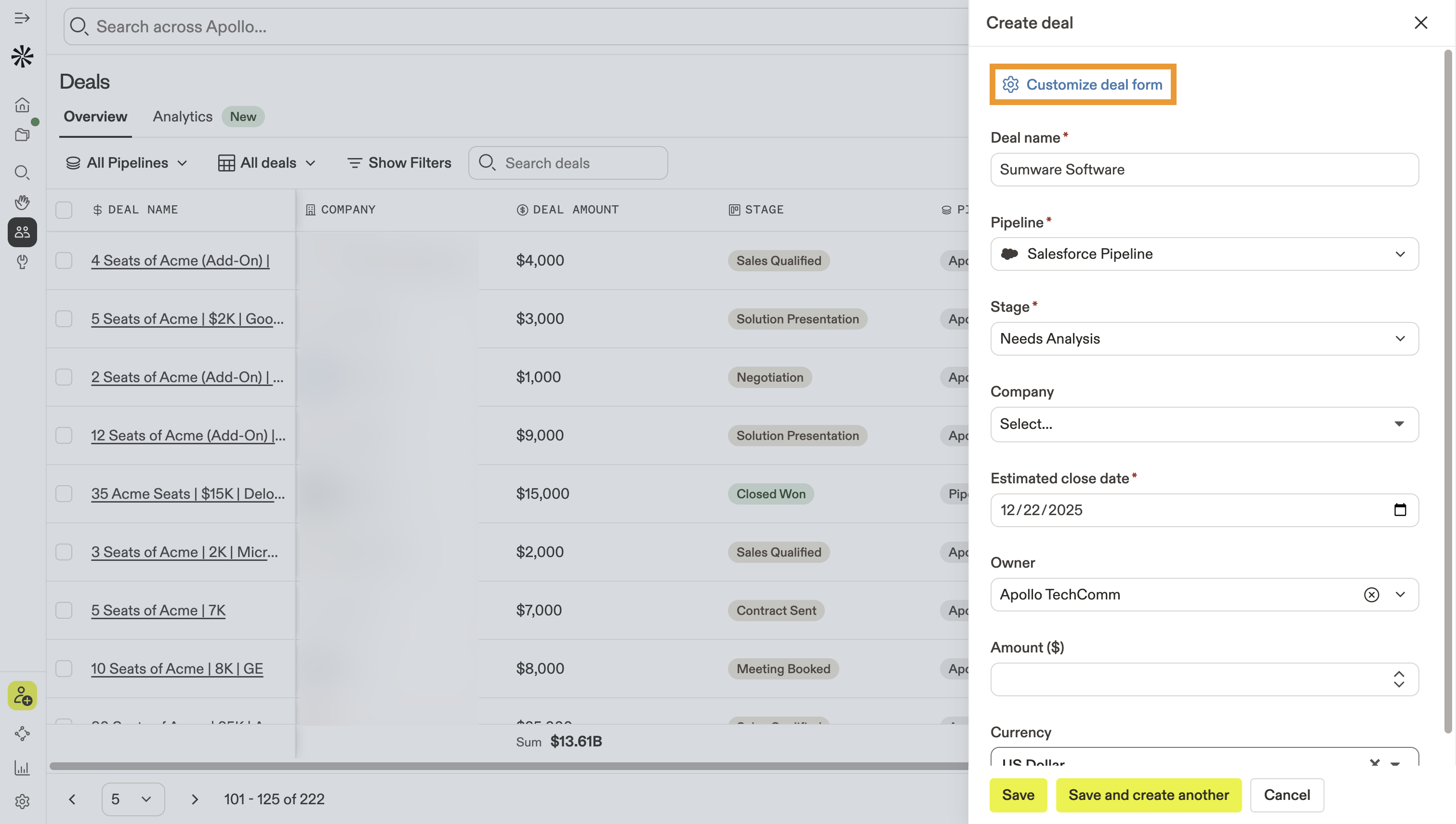This screenshot has height=824, width=1456.
Task: Open the Settings gear in sidebar
Action: [x=22, y=801]
